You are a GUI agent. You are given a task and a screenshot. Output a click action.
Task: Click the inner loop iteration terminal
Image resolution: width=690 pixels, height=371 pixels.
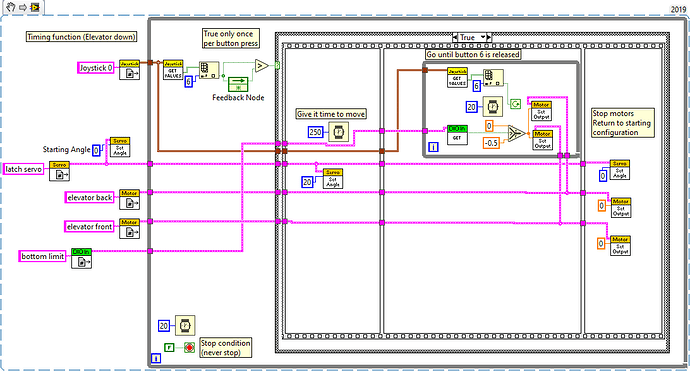pyautogui.click(x=433, y=147)
